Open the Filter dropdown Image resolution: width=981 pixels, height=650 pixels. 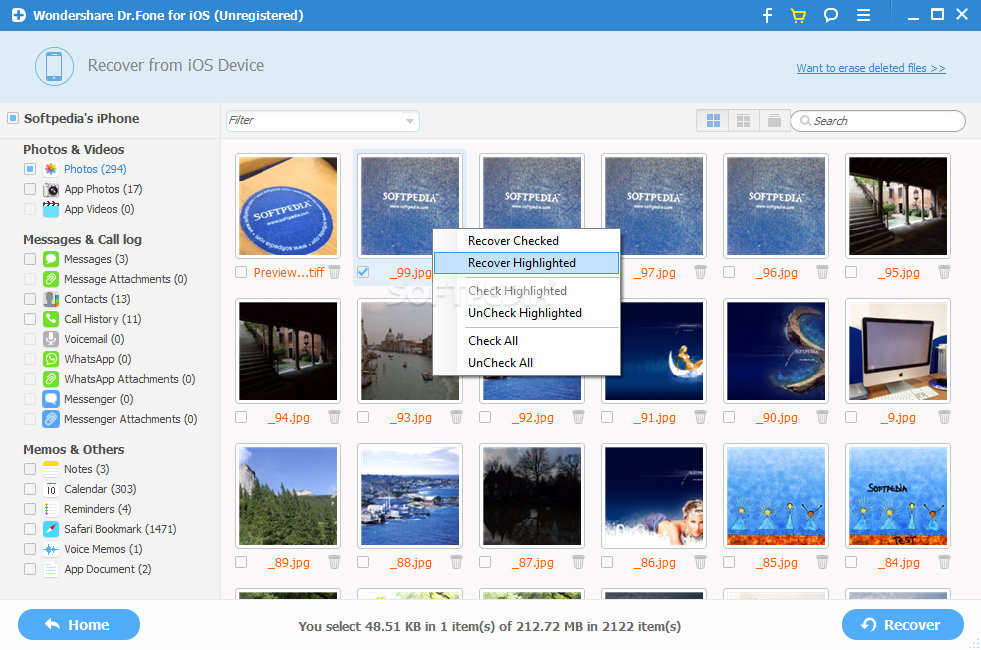pyautogui.click(x=323, y=121)
